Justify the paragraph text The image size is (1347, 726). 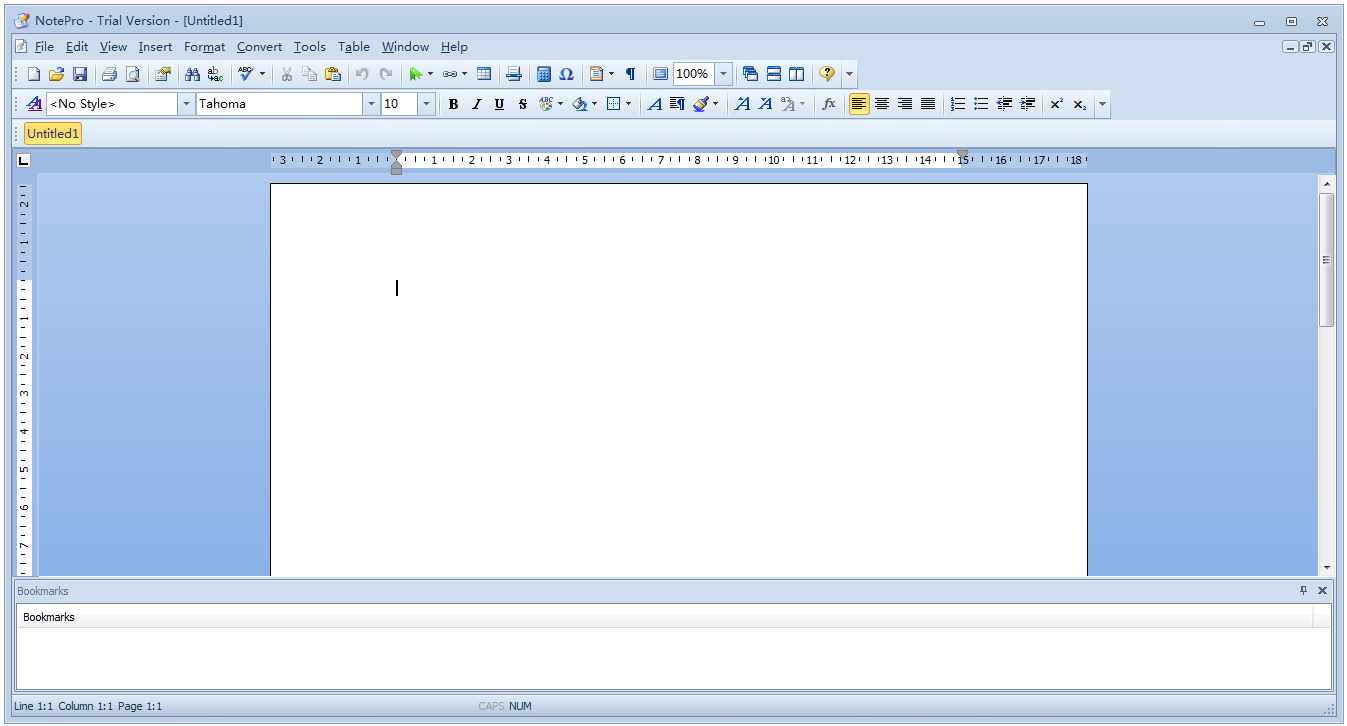928,104
